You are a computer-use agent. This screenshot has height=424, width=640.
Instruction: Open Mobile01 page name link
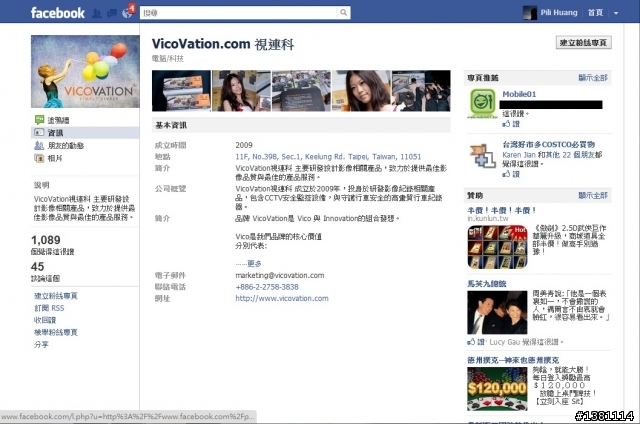tap(519, 94)
